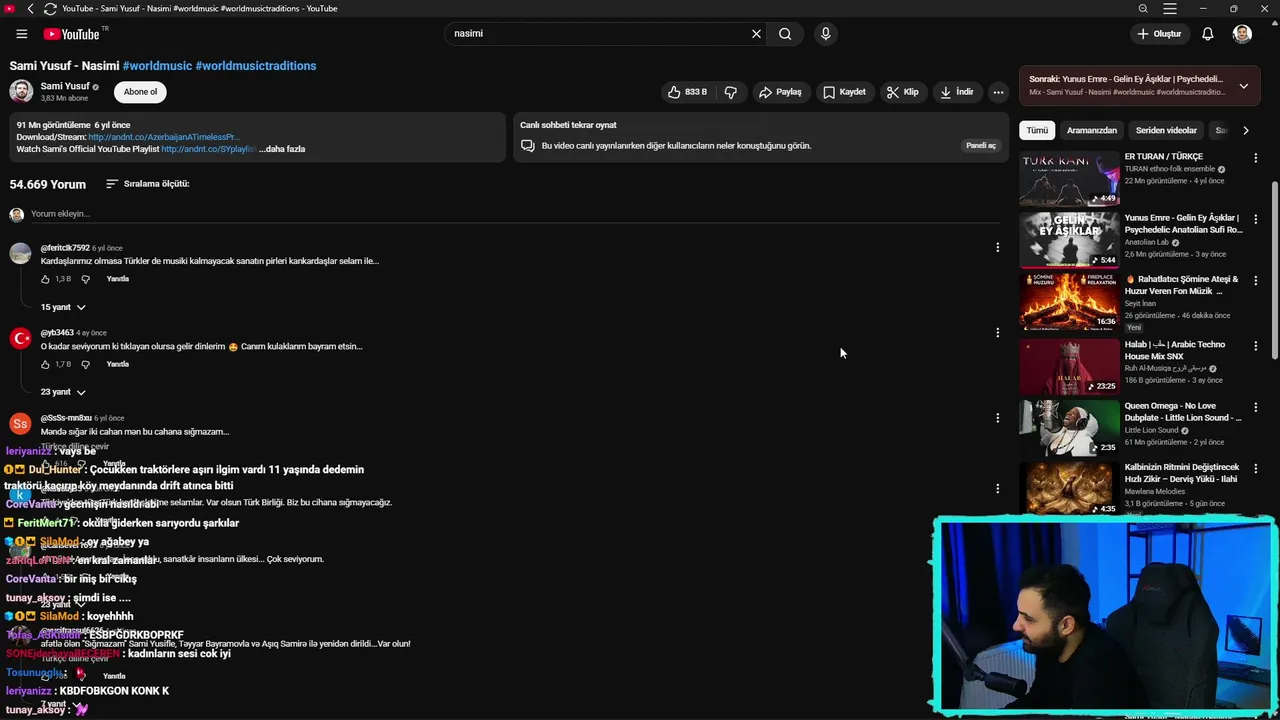1280x720 pixels.
Task: Open options for @yb3463 comment
Action: pos(997,332)
